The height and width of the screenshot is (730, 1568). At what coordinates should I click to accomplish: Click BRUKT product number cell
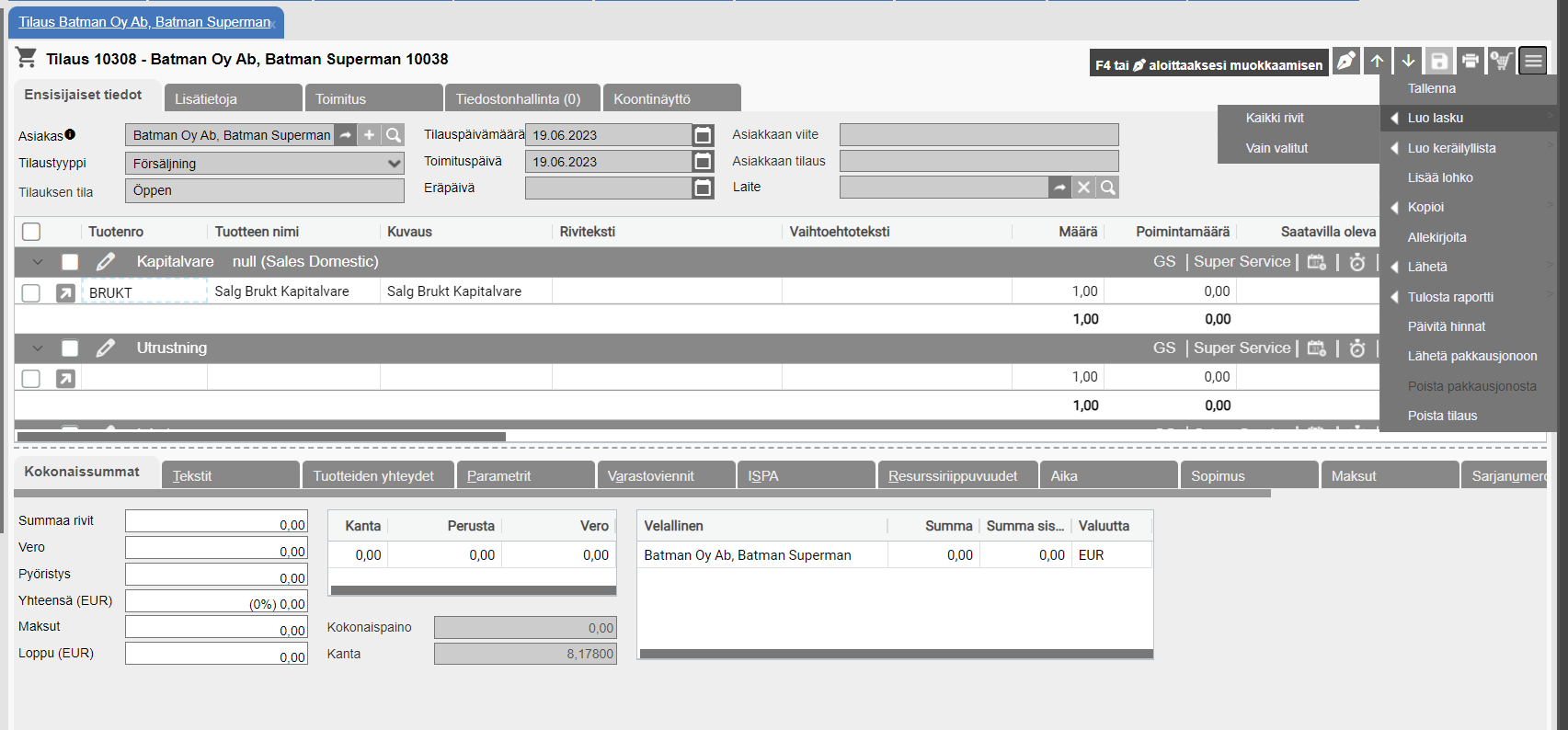[145, 292]
